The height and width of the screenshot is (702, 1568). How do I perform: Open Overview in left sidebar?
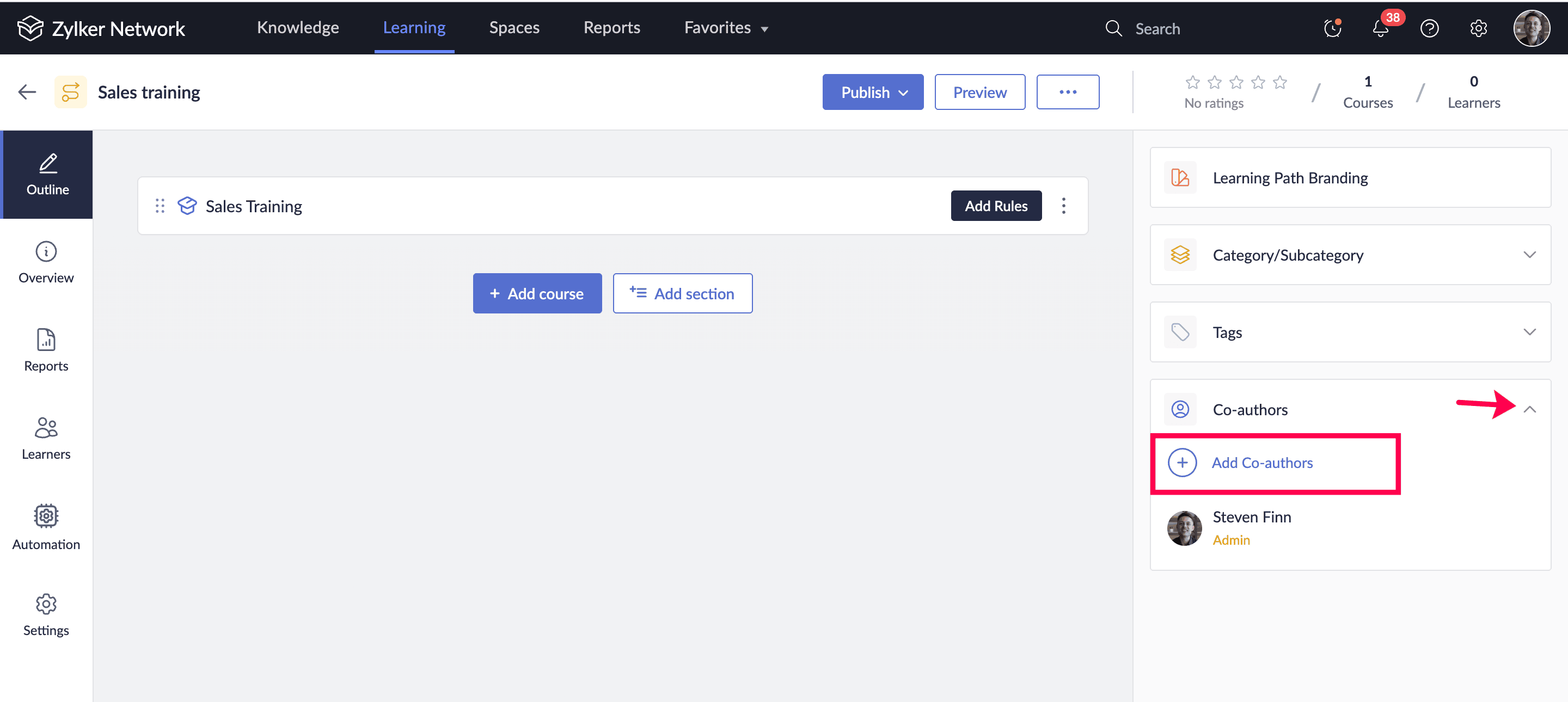(x=46, y=263)
